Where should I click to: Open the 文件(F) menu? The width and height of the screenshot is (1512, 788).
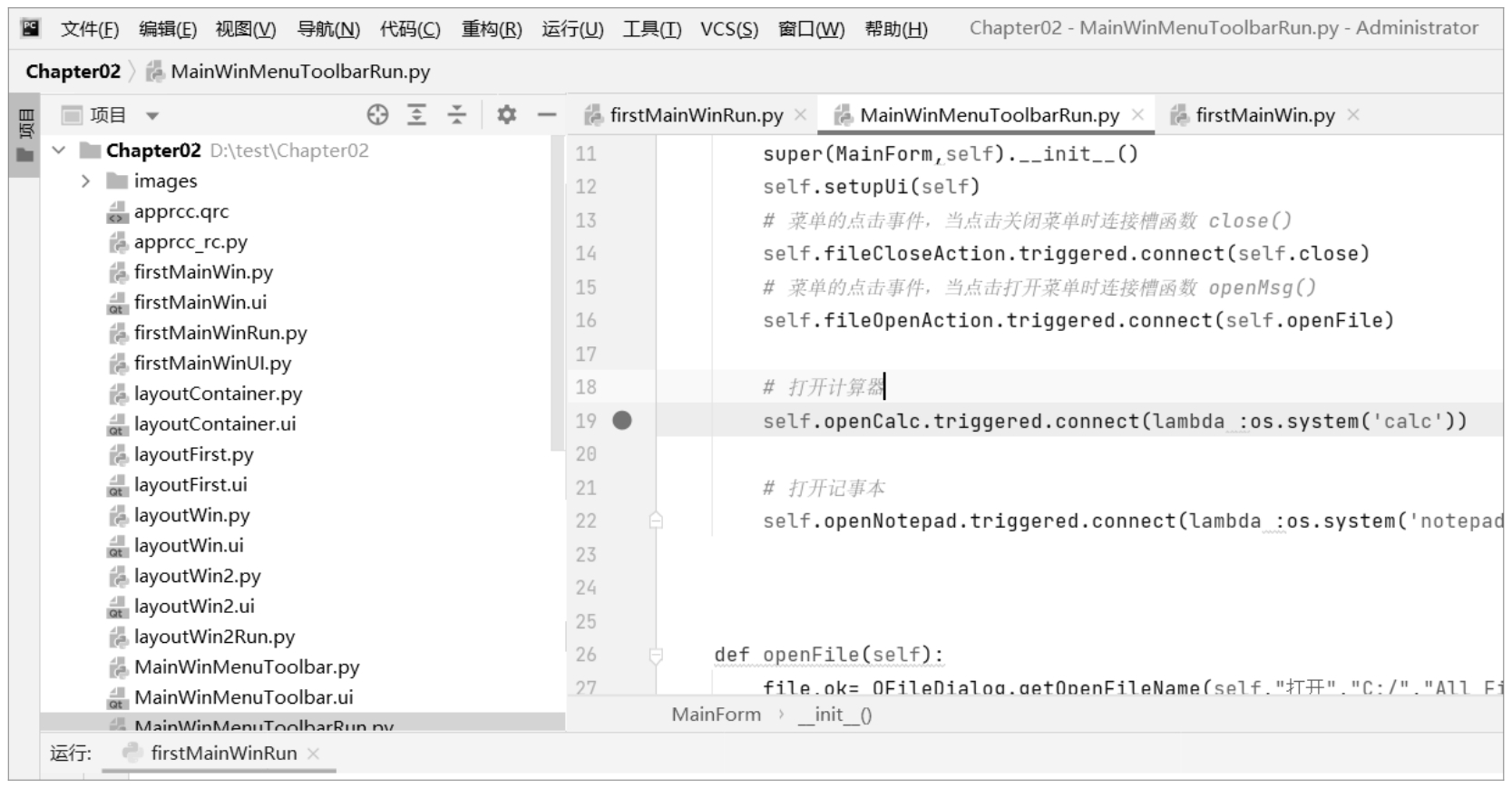(90, 29)
